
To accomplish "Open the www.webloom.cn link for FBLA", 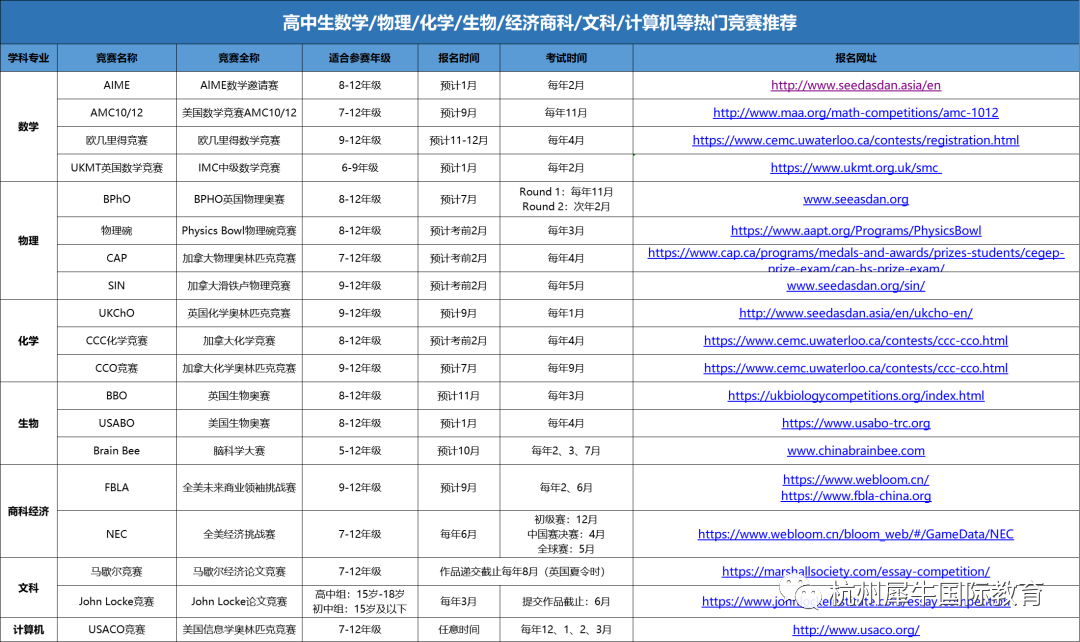I will click(x=855, y=479).
